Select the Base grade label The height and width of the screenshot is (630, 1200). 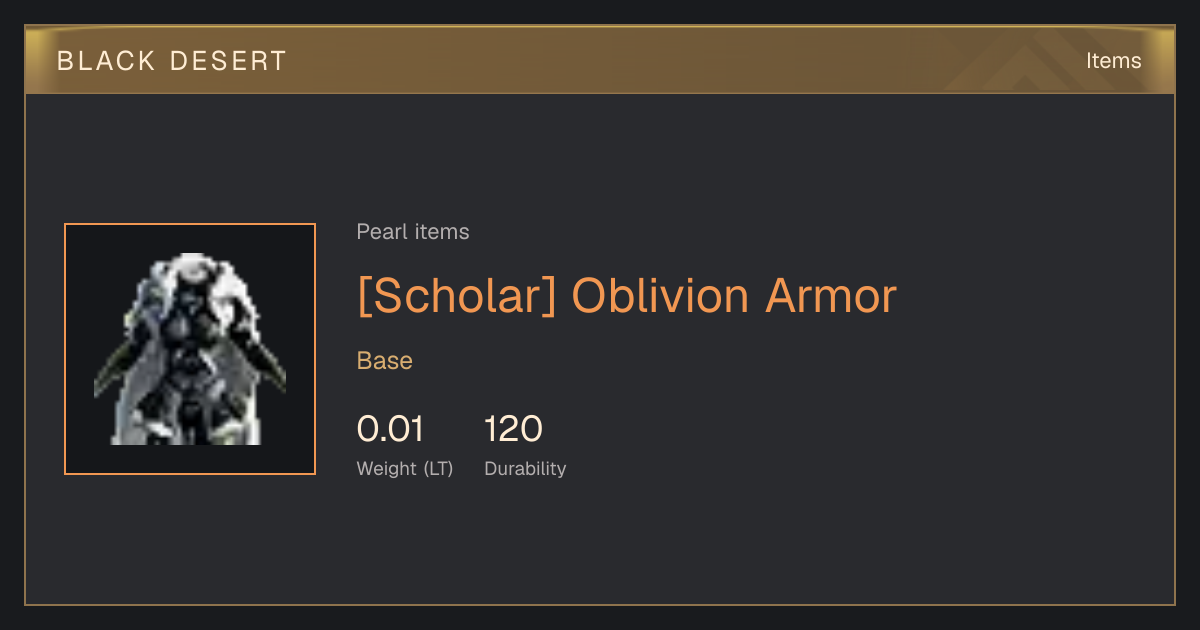point(385,361)
